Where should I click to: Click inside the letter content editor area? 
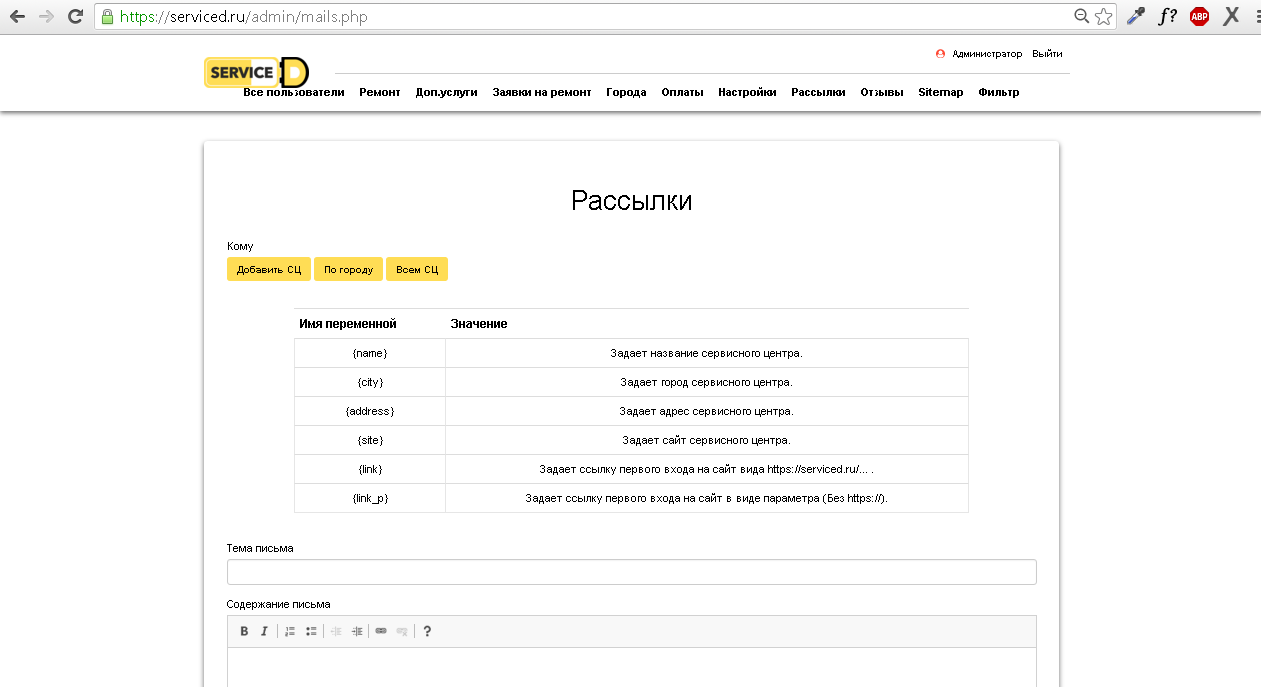coord(632,667)
